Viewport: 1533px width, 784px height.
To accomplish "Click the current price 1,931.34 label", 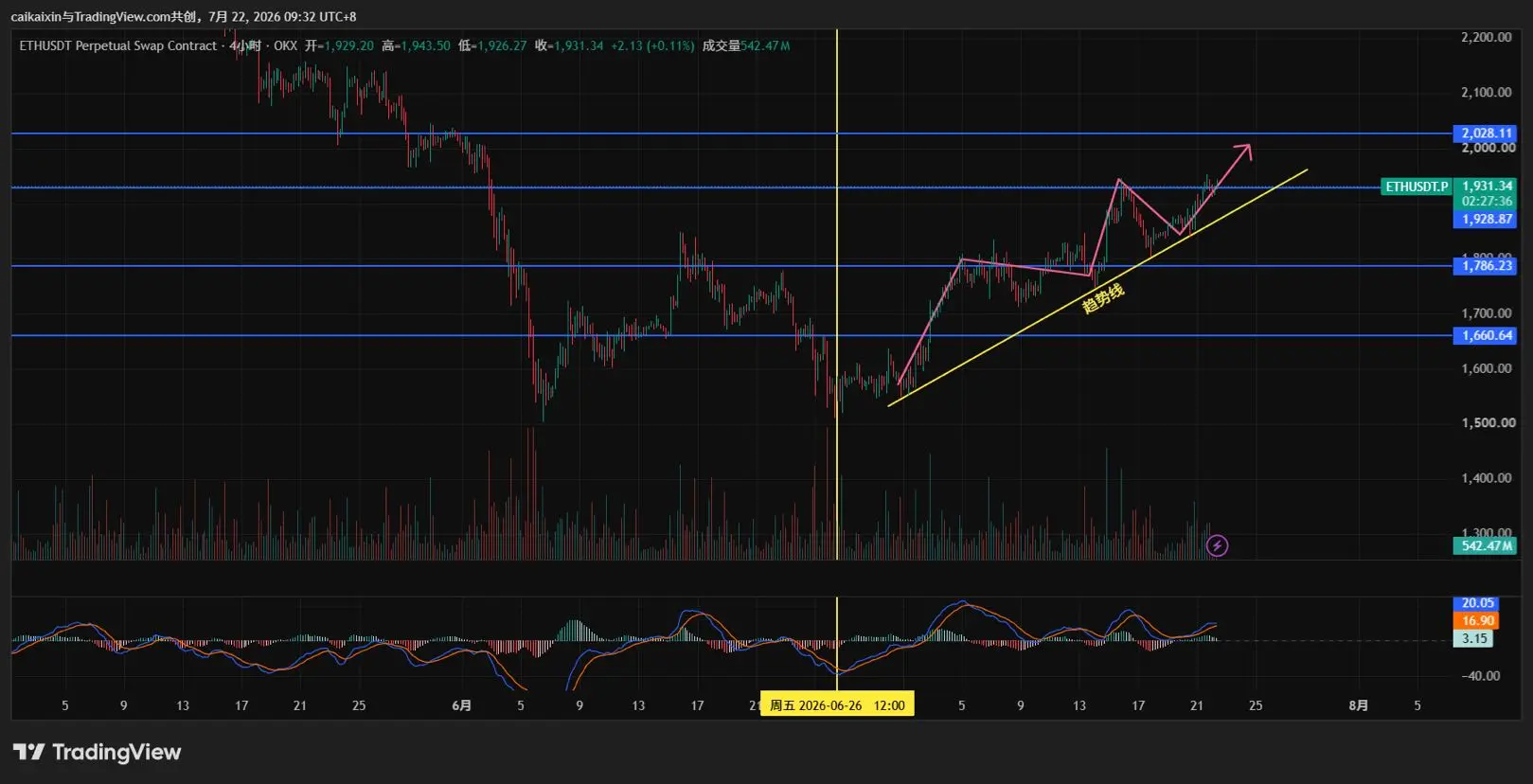I will pos(1486,186).
